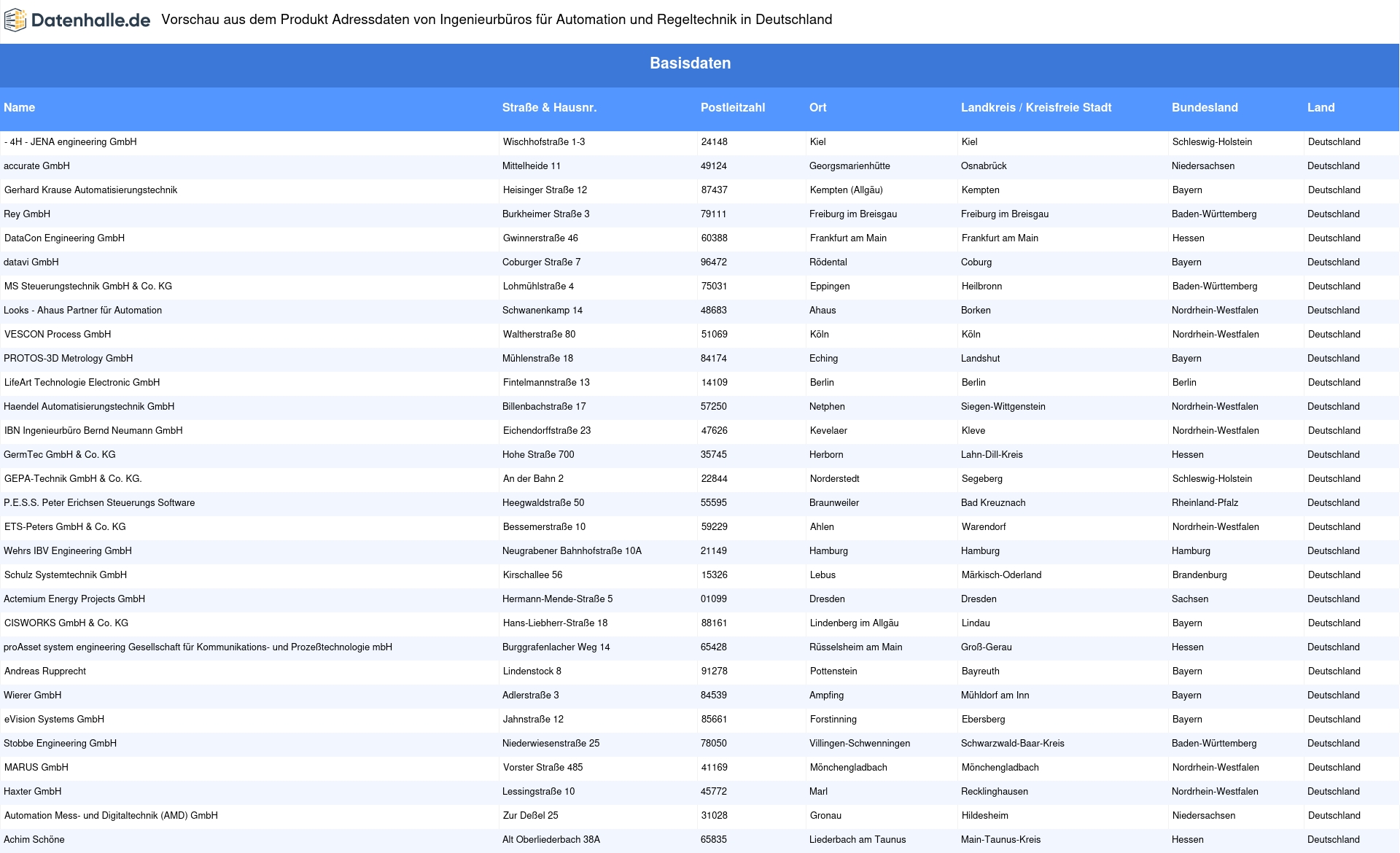Select 'Wierer GmbH' name cell

[33, 696]
